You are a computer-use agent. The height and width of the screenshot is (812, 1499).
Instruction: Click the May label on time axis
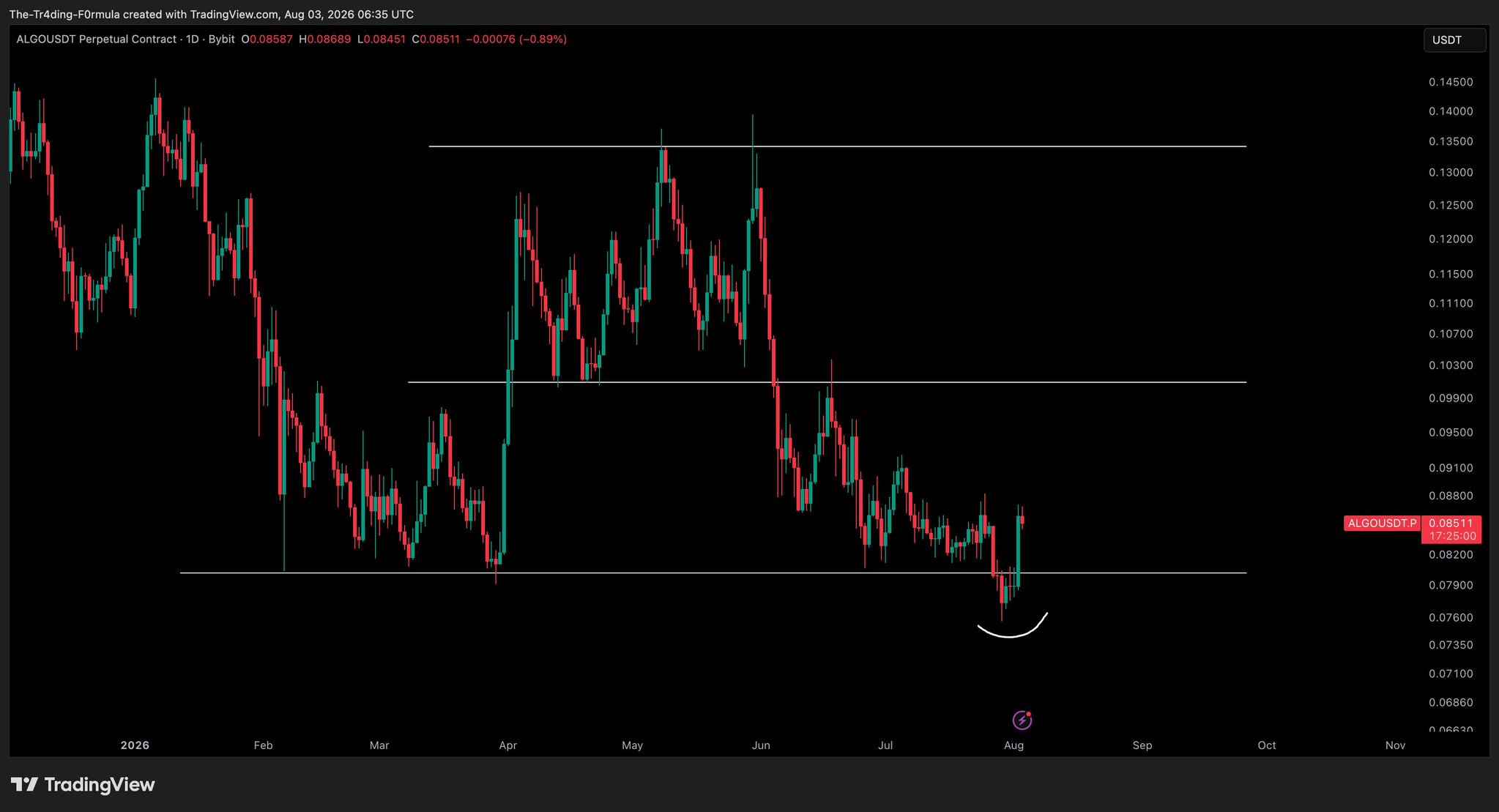tap(632, 745)
